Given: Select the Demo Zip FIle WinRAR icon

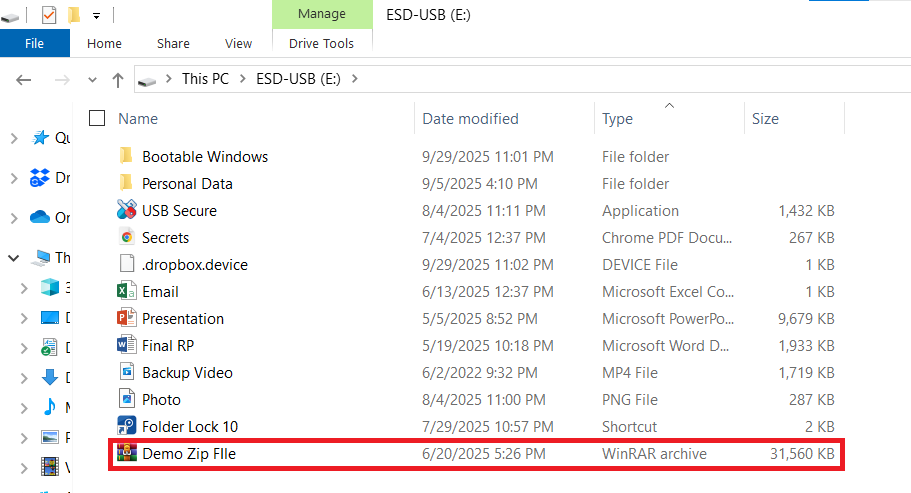Looking at the screenshot, I should (127, 452).
